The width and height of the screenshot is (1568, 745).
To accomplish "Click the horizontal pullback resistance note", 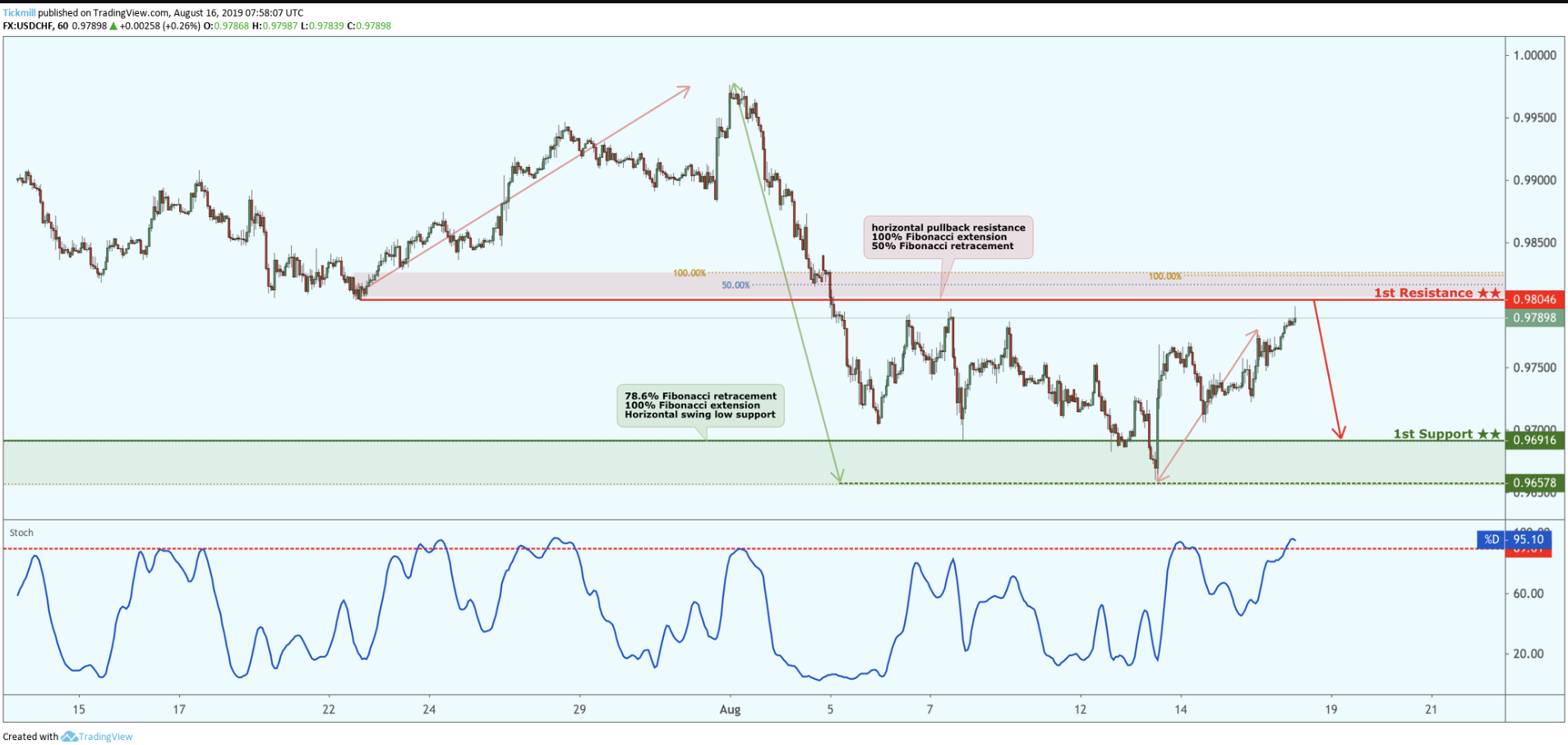I will click(x=948, y=237).
